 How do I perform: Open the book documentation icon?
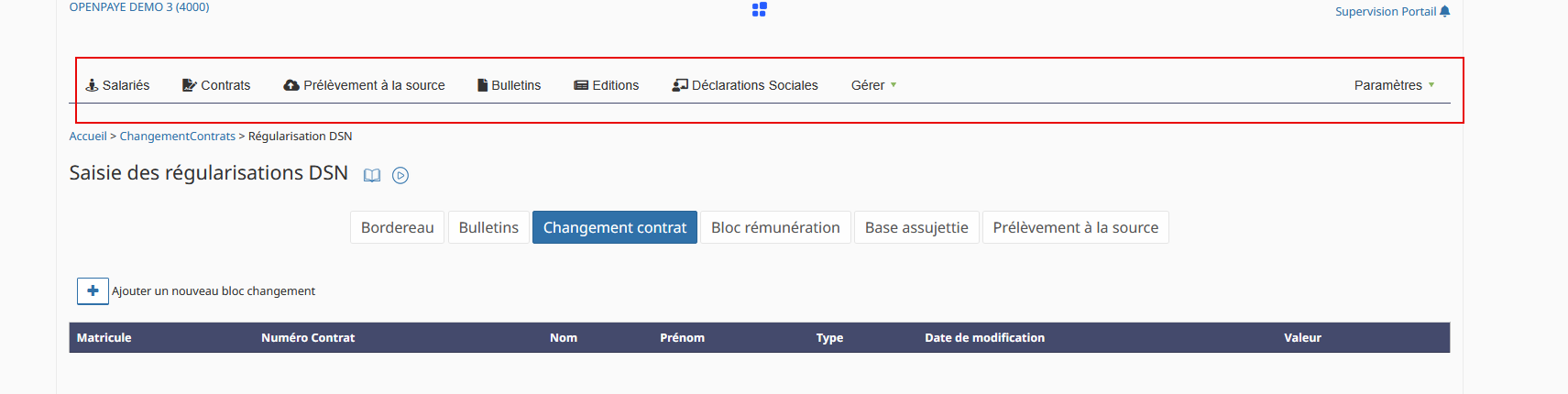click(371, 175)
